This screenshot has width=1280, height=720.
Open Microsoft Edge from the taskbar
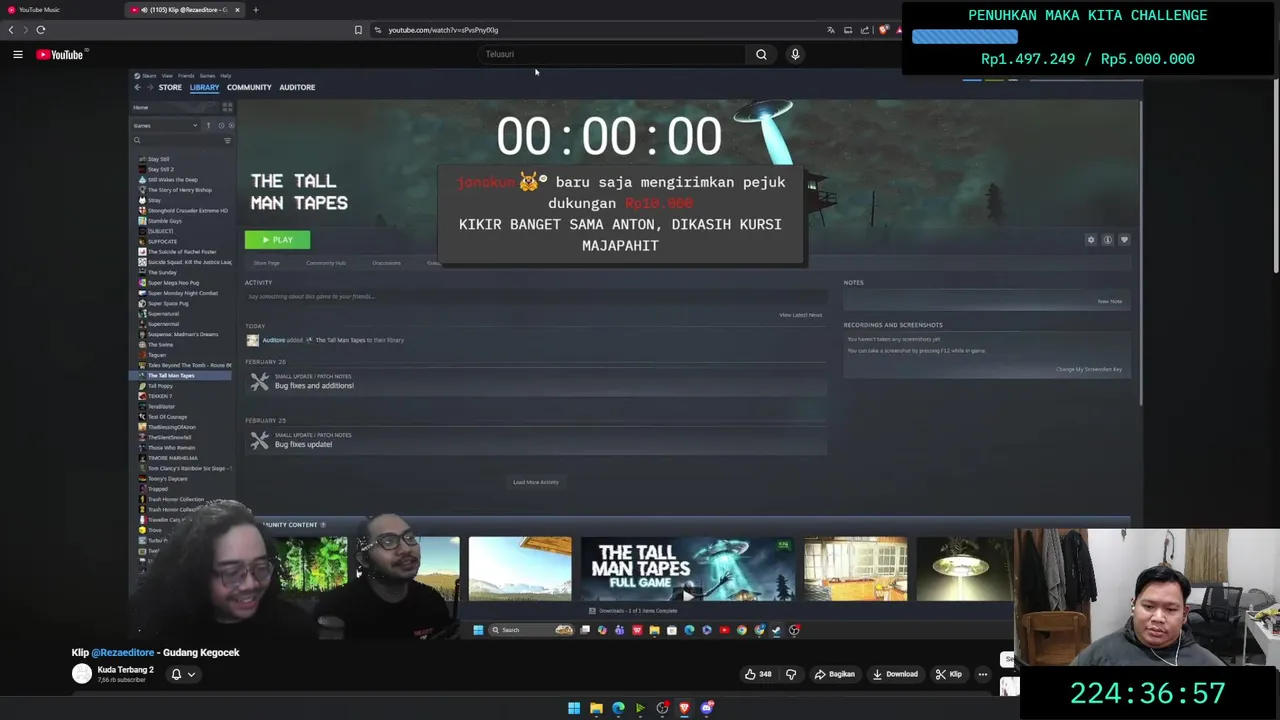(x=618, y=708)
